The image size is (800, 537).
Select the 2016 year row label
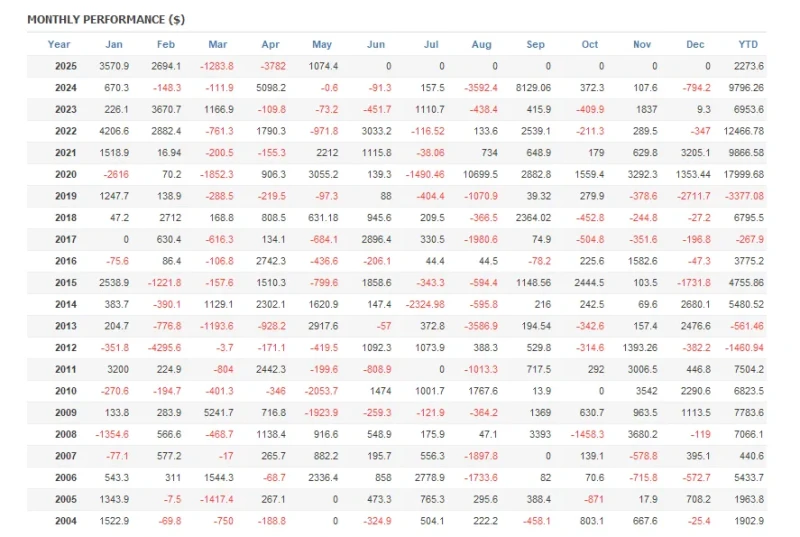point(66,261)
